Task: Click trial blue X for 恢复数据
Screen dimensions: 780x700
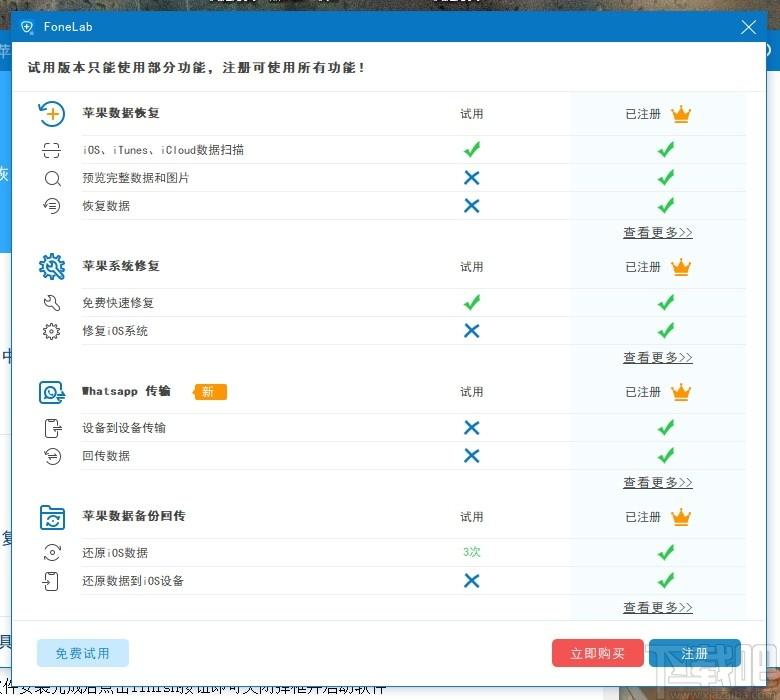Action: (x=472, y=205)
